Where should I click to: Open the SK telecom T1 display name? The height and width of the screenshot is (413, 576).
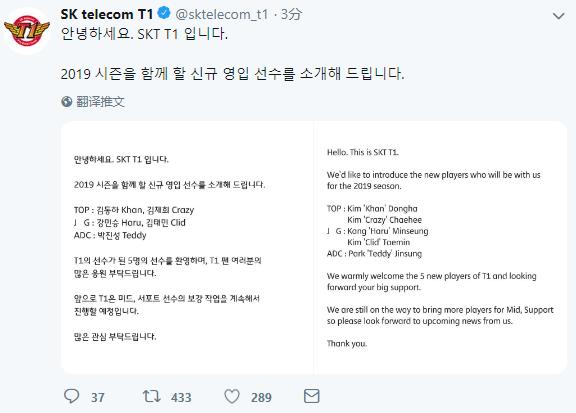[107, 14]
